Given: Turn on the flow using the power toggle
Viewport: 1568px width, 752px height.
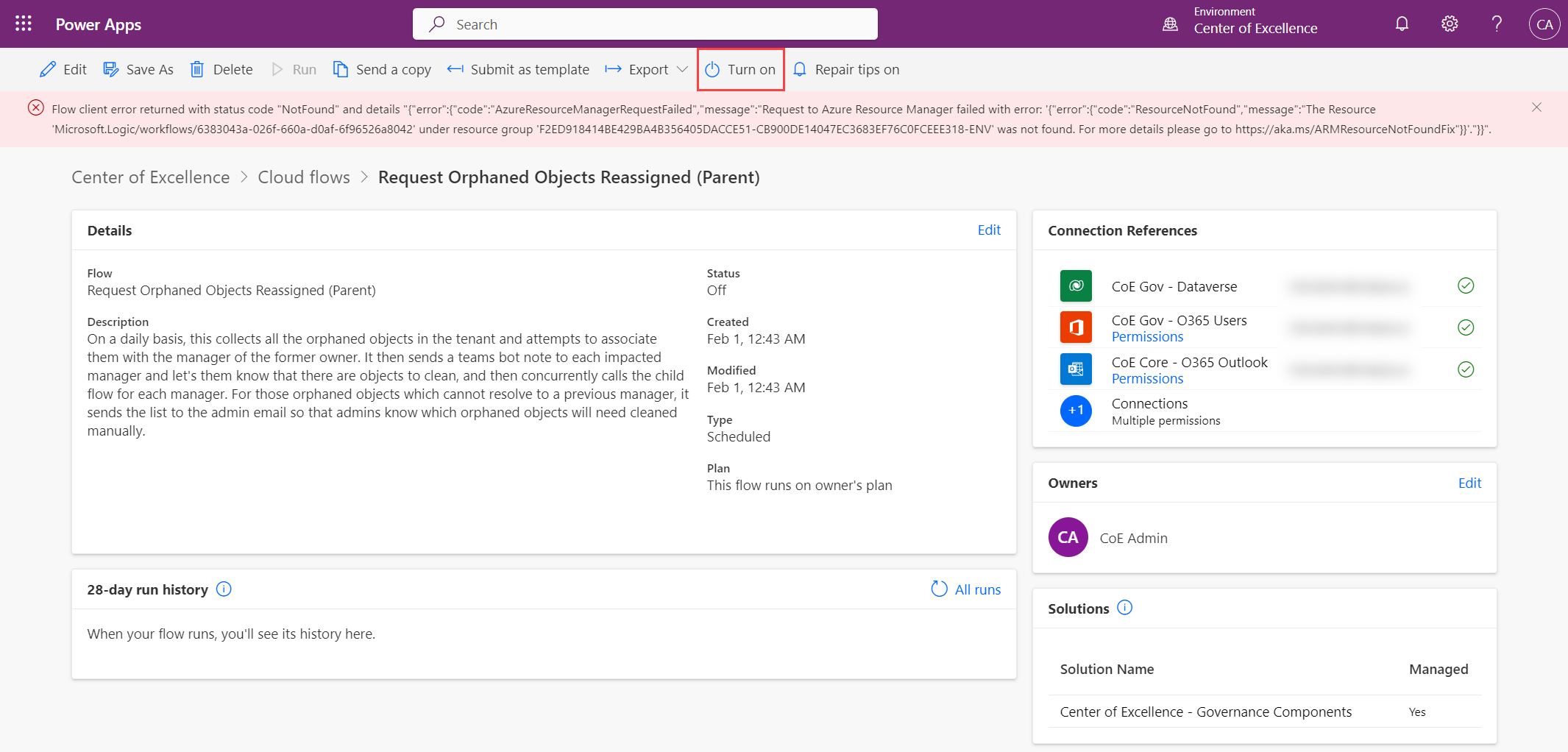Looking at the screenshot, I should click(x=712, y=68).
